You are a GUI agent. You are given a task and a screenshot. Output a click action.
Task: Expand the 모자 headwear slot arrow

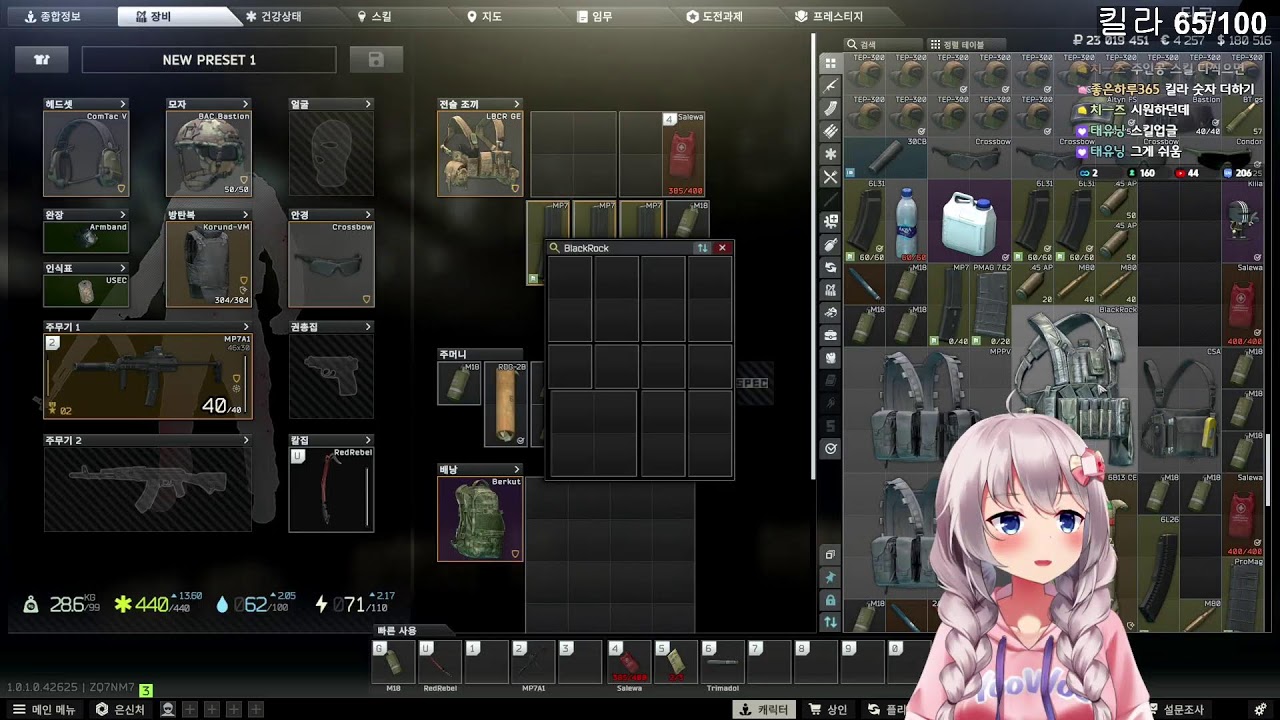click(x=245, y=104)
